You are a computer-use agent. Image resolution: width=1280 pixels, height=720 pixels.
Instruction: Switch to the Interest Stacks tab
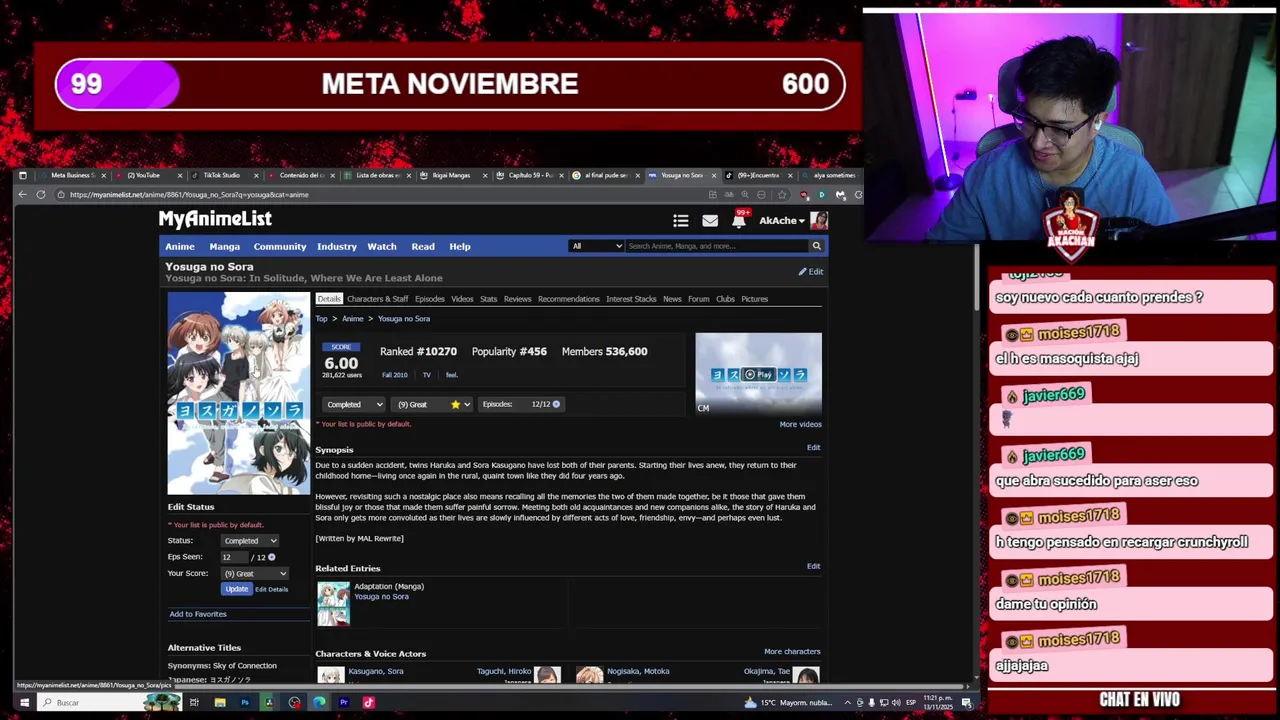click(x=631, y=299)
